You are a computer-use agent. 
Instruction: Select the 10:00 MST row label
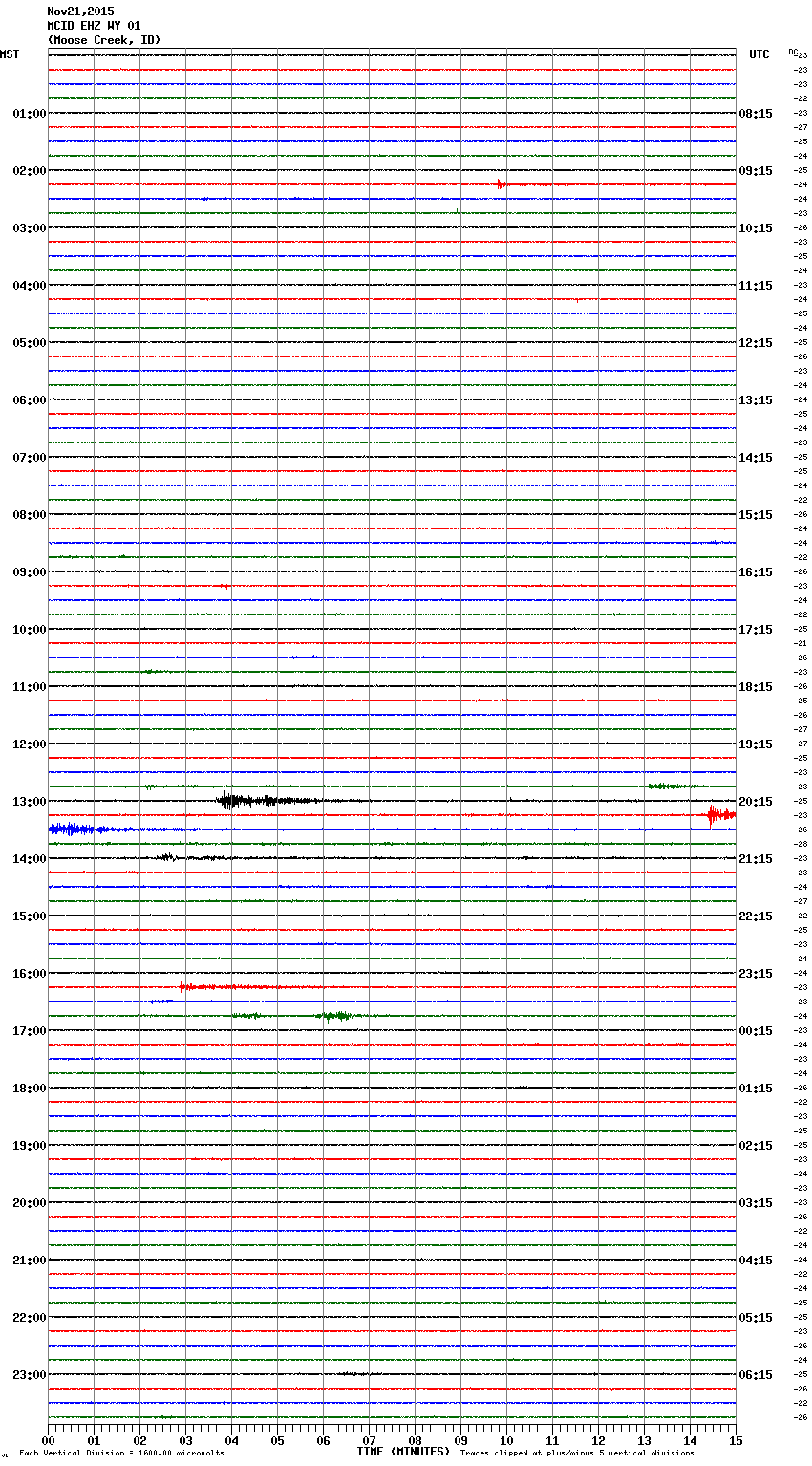[x=29, y=630]
